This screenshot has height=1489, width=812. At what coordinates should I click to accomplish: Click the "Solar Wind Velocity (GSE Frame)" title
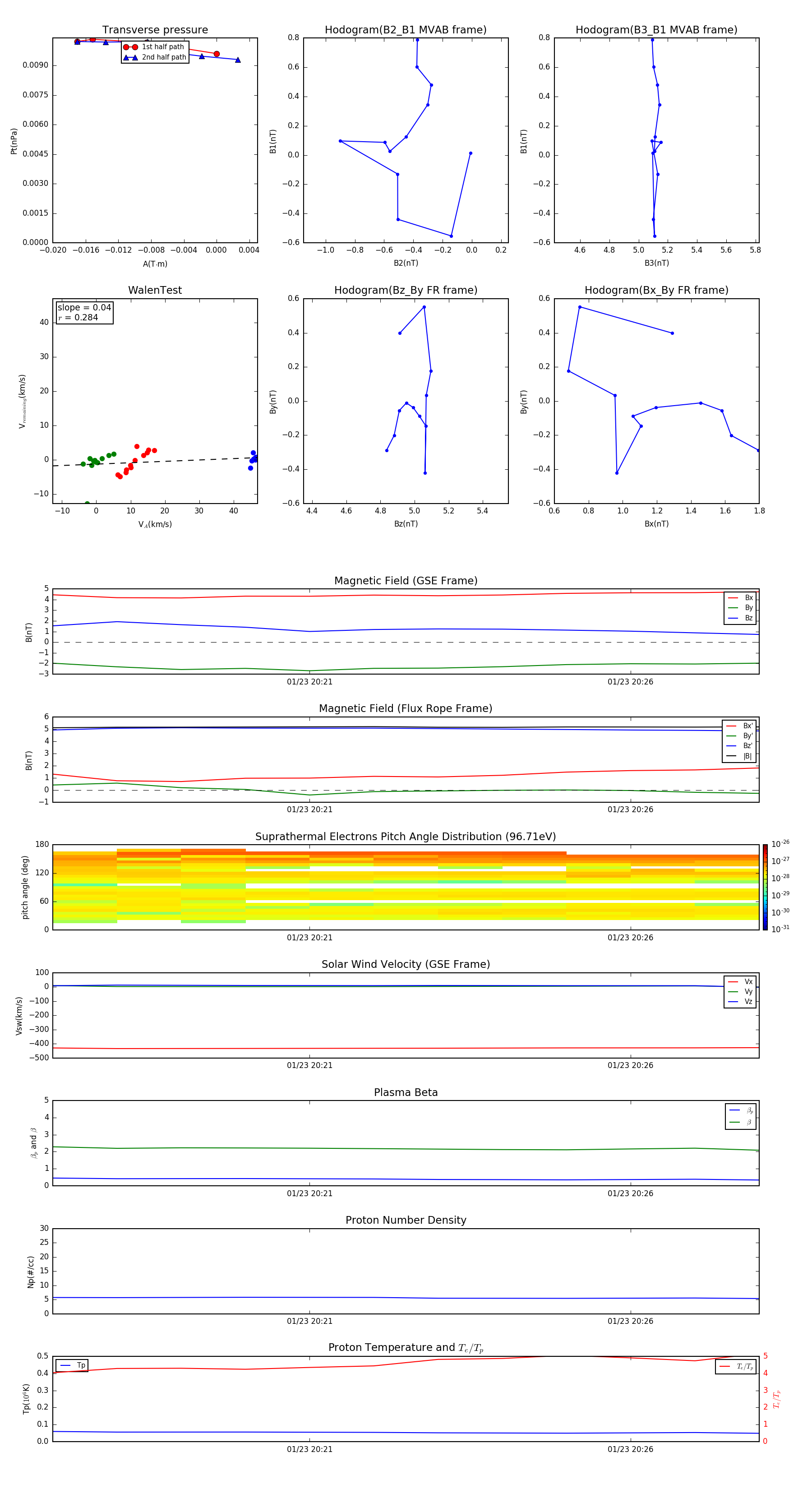click(x=406, y=965)
